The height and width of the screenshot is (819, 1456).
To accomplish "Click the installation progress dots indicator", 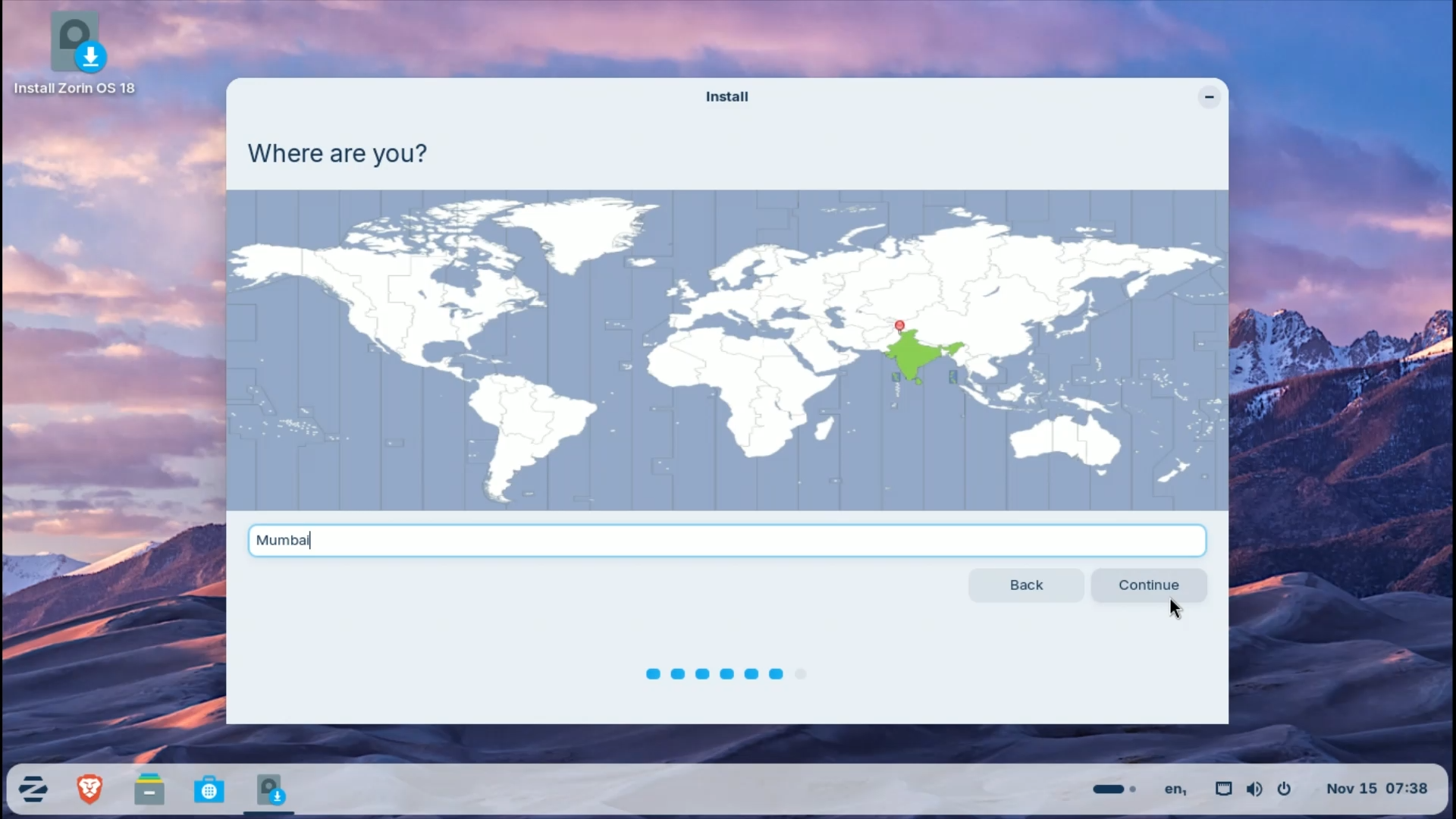I will tap(726, 673).
